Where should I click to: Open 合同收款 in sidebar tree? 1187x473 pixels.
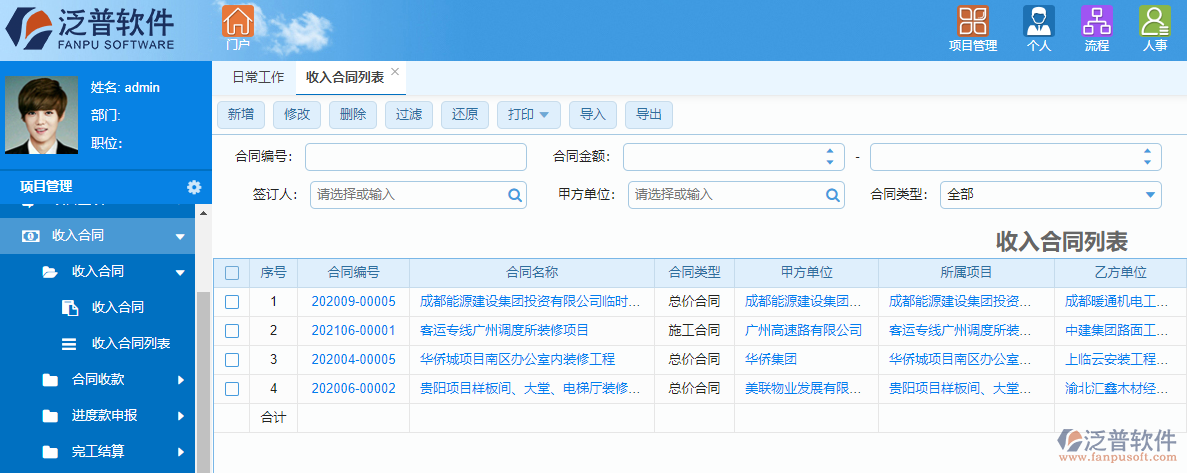(x=98, y=380)
